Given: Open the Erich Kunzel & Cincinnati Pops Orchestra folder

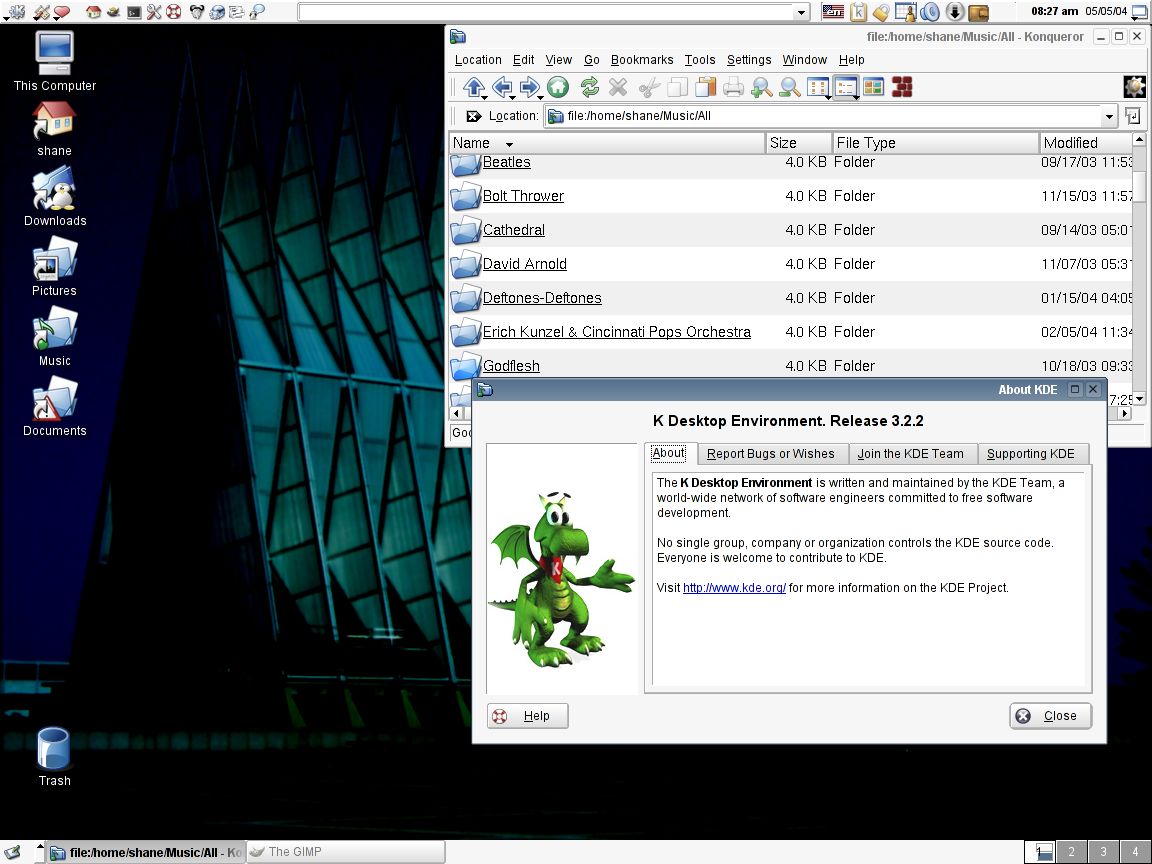Looking at the screenshot, I should pyautogui.click(x=616, y=331).
